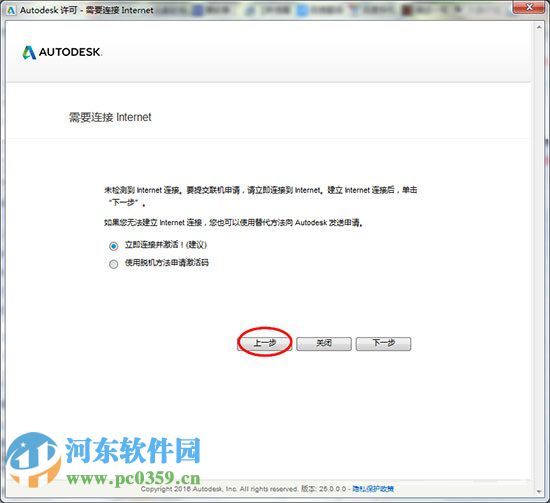Image resolution: width=550 pixels, height=503 pixels.
Task: Click the scrollbar down arrow
Action: pyautogui.click(x=539, y=491)
